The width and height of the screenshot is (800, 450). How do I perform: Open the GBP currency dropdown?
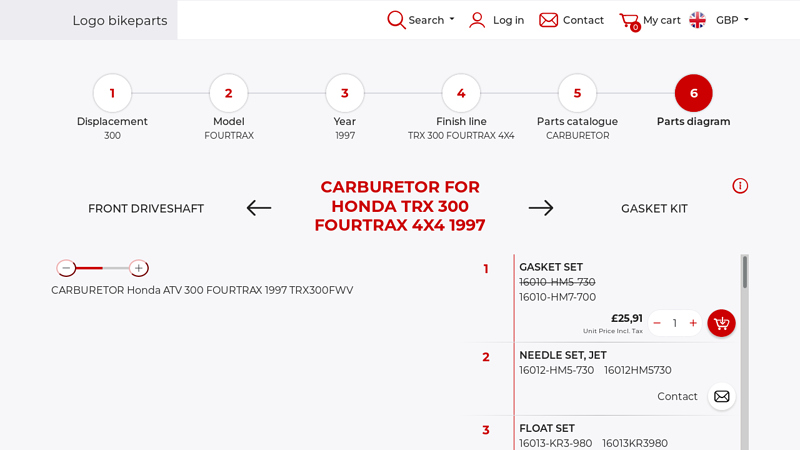pyautogui.click(x=732, y=20)
